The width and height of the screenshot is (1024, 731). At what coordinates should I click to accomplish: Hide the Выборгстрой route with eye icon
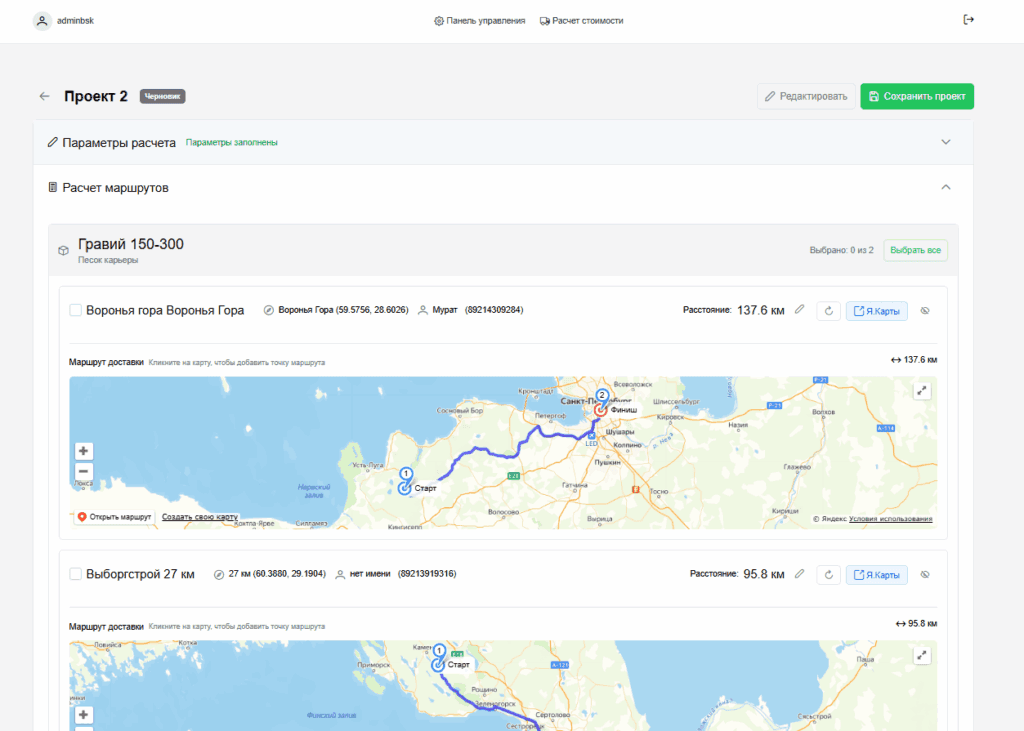[925, 575]
